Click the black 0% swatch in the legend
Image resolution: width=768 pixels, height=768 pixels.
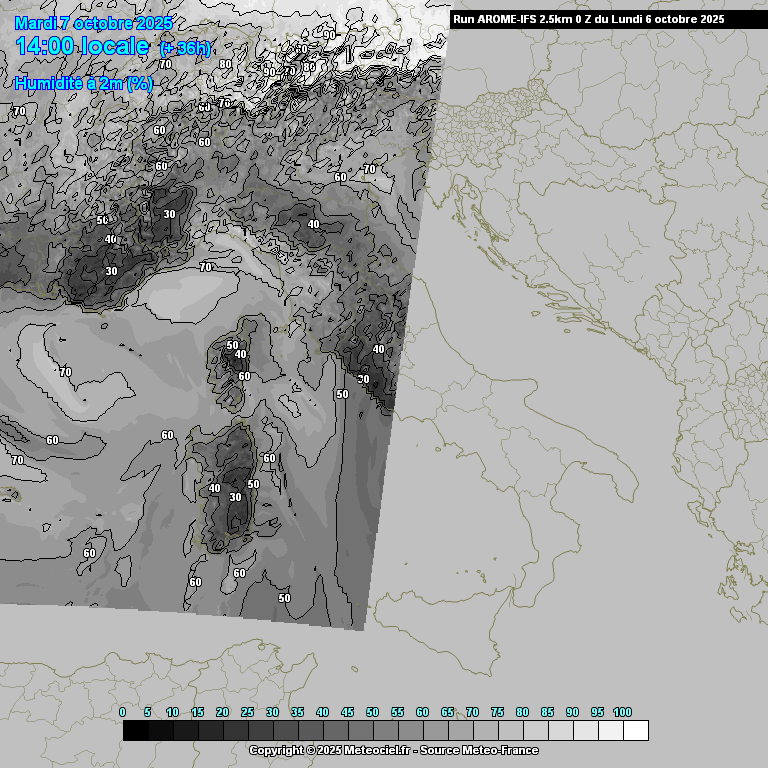135,731
